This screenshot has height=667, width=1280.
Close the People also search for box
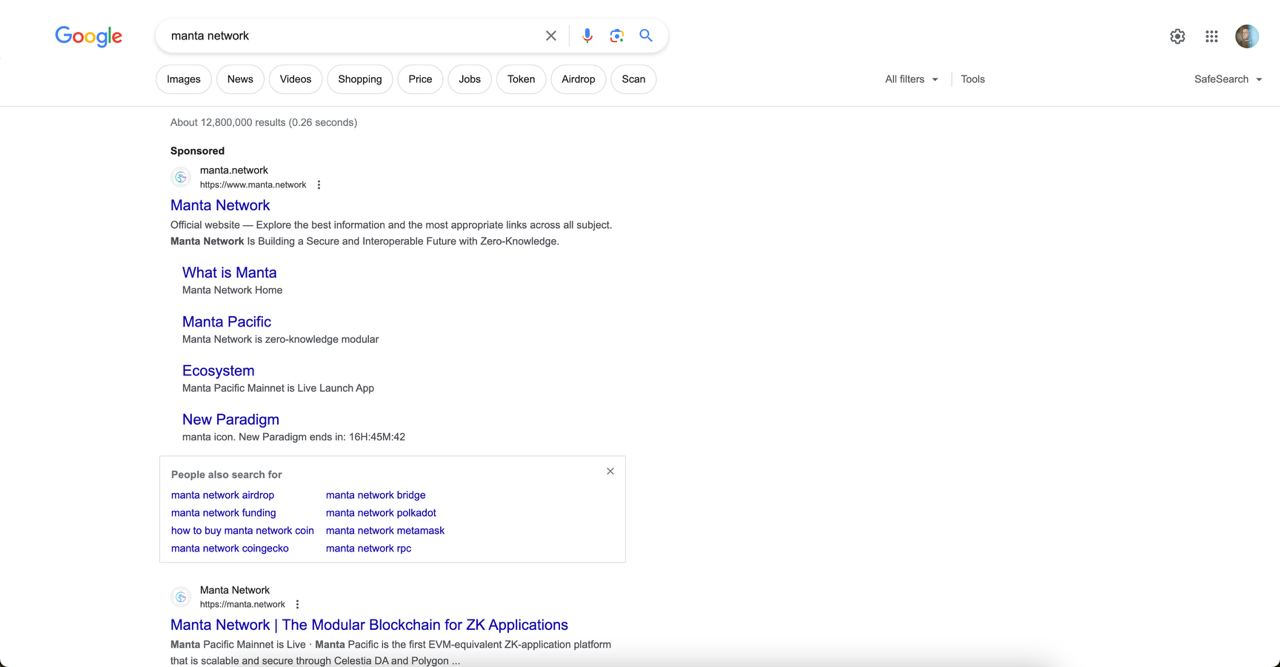[x=610, y=471]
